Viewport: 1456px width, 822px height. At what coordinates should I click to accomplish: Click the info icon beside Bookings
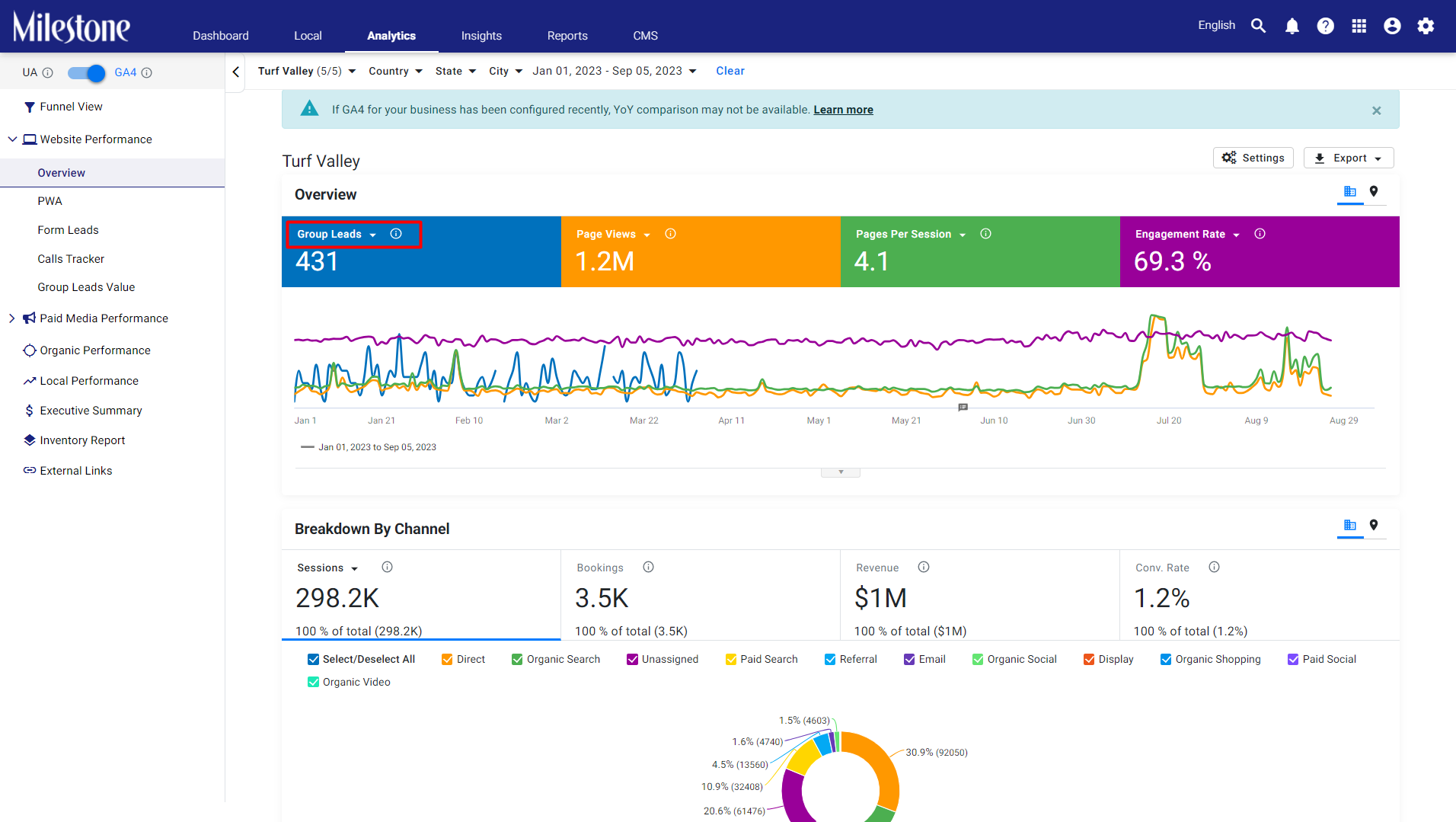[649, 567]
